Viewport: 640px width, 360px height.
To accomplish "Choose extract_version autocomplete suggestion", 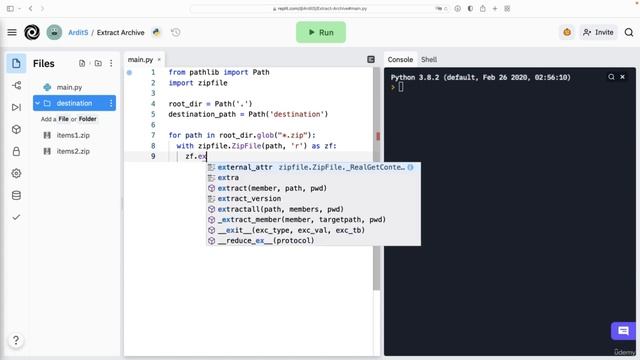I will (x=313, y=199).
